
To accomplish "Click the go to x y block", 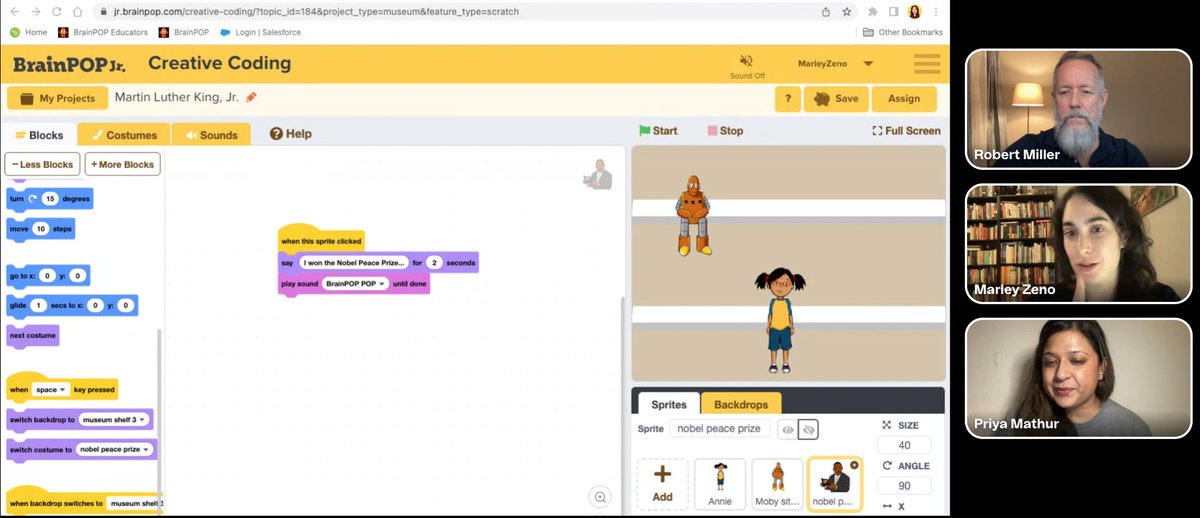I will (x=48, y=275).
